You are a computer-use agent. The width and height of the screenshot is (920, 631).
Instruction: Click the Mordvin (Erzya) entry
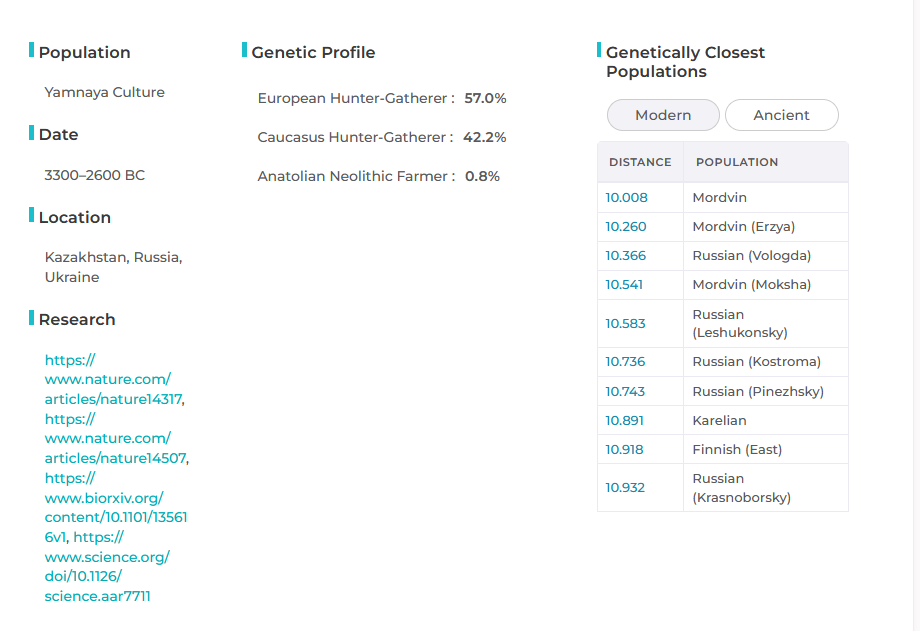744,227
